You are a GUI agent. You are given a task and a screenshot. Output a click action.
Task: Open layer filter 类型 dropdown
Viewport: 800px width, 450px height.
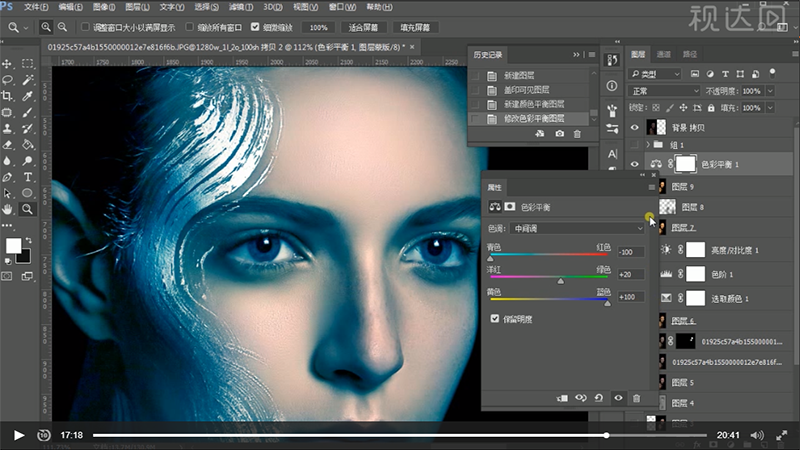(x=655, y=74)
